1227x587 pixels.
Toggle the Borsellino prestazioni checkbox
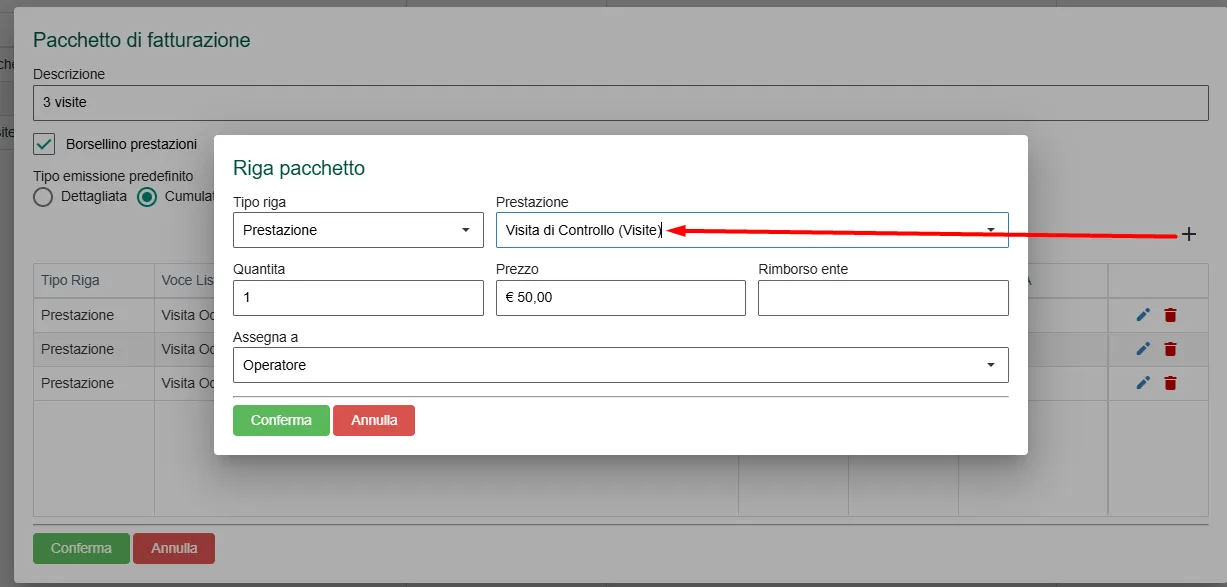tap(44, 144)
